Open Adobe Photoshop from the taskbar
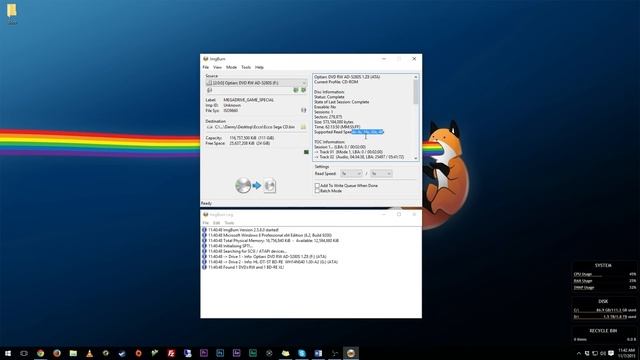The width and height of the screenshot is (640, 360). coord(220,353)
